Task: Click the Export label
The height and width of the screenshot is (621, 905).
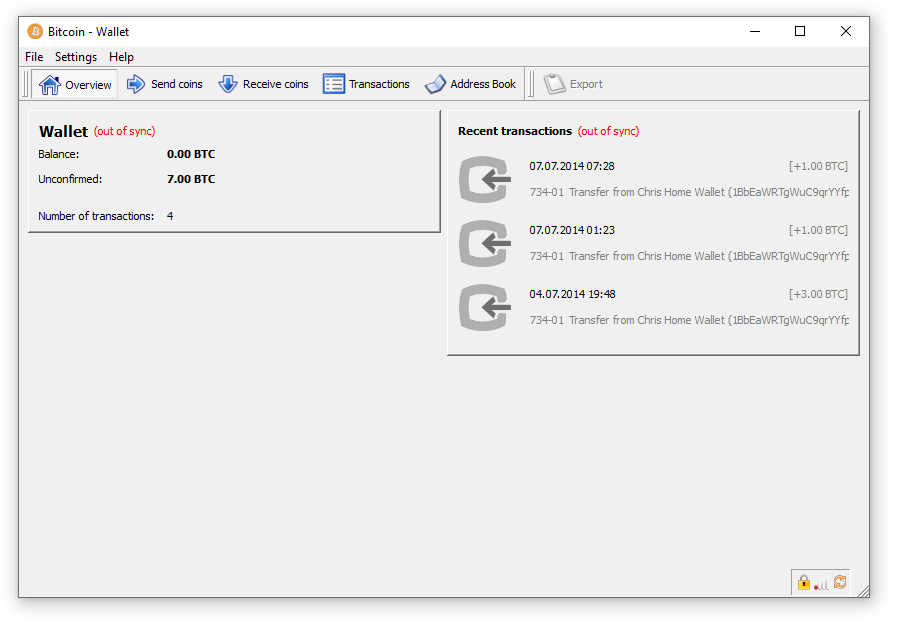Action: pyautogui.click(x=586, y=84)
